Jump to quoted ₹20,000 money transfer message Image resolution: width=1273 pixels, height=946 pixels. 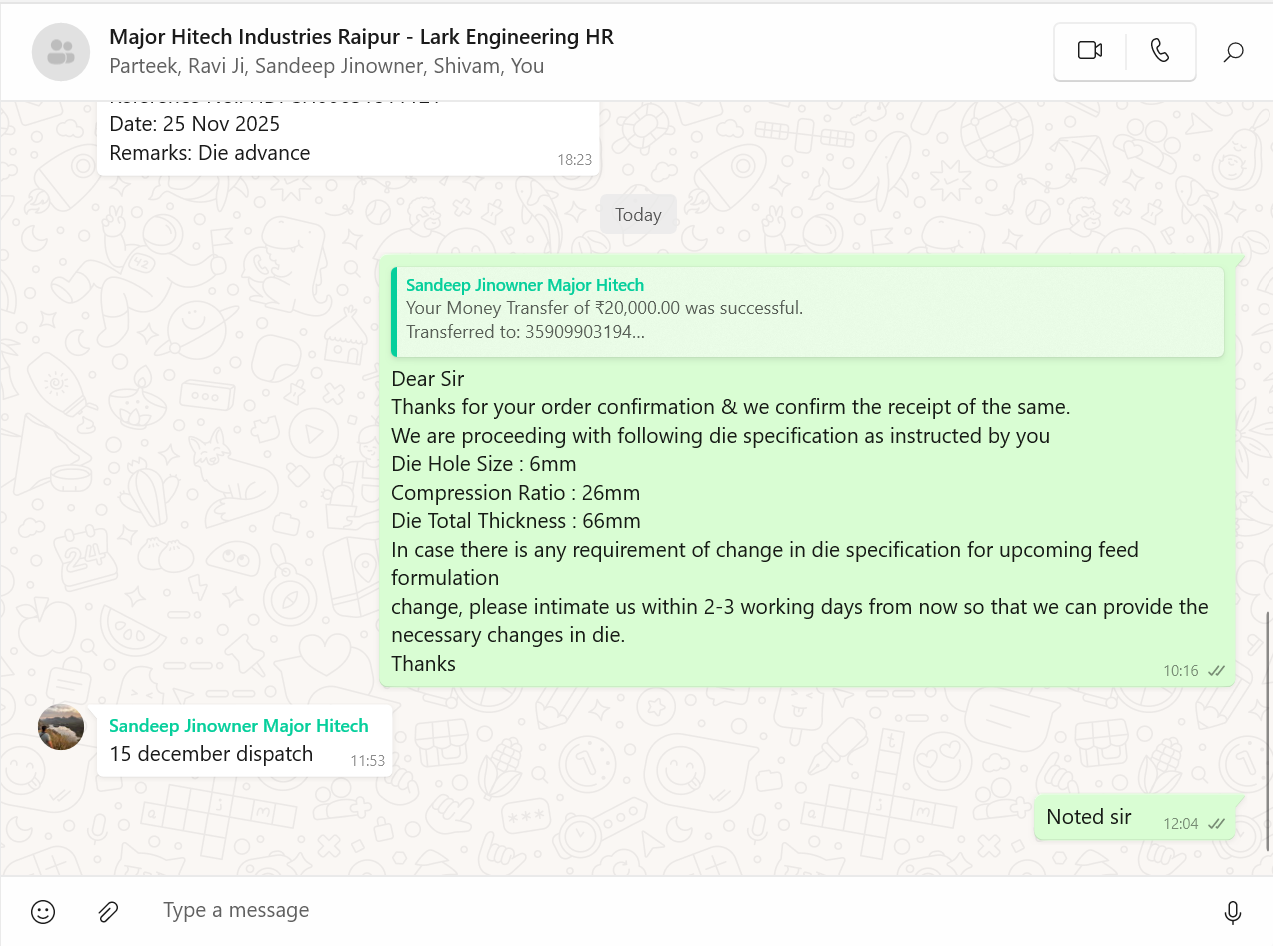tap(808, 312)
